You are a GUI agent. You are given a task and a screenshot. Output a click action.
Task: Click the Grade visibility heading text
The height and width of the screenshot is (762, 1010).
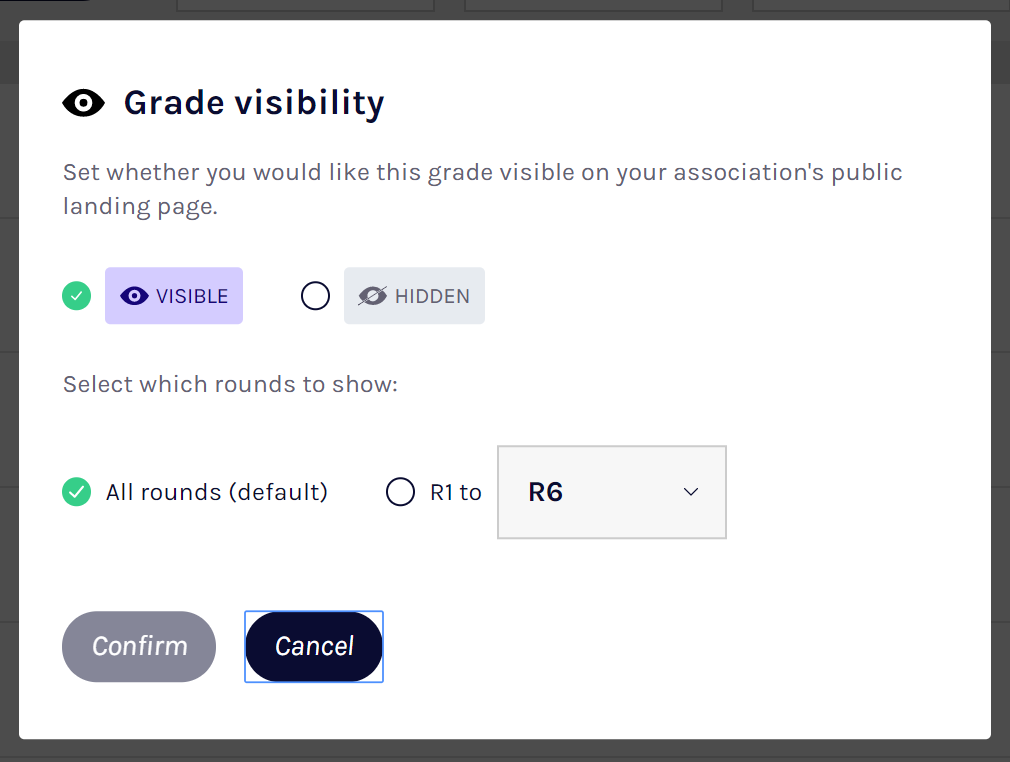click(254, 102)
